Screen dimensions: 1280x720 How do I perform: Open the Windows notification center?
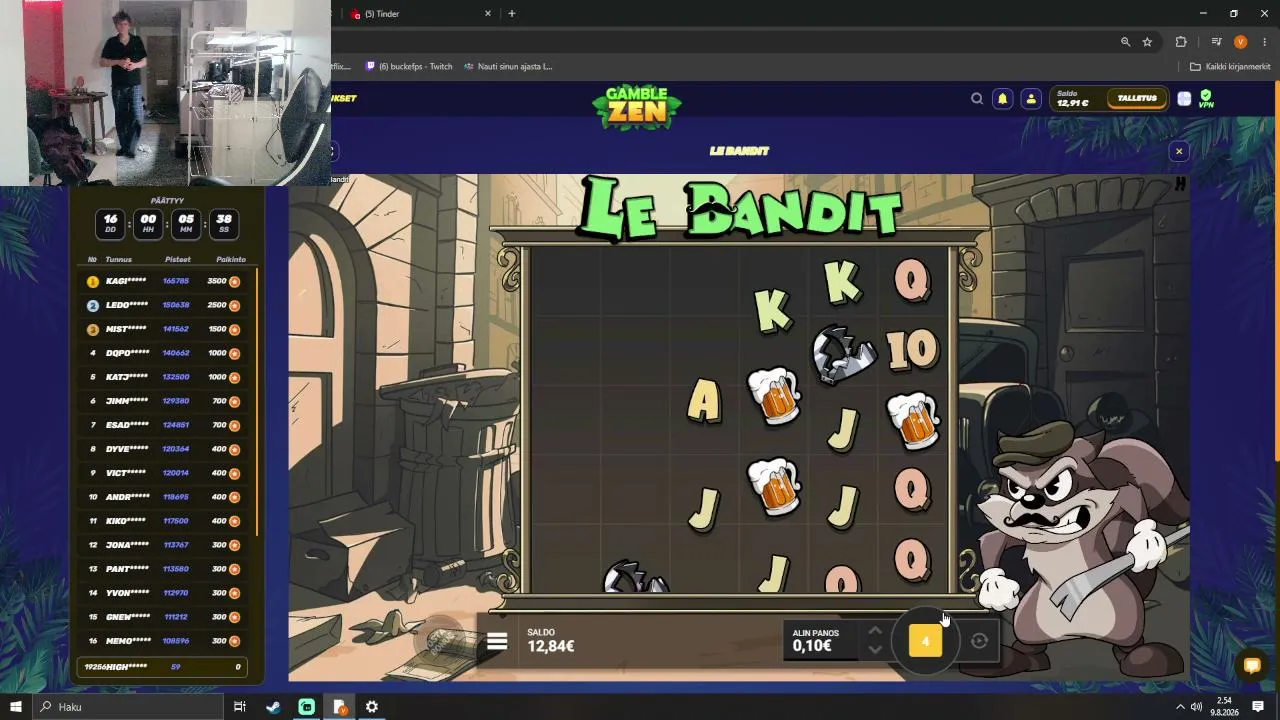click(x=1258, y=707)
